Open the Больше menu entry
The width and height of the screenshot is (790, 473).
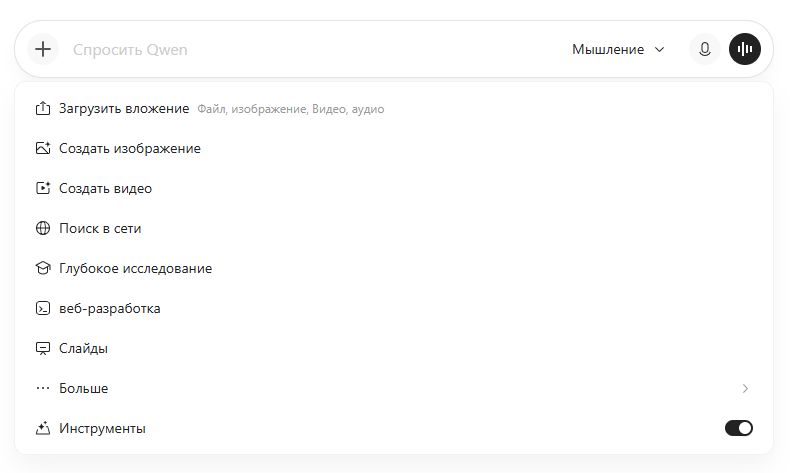click(x=394, y=388)
